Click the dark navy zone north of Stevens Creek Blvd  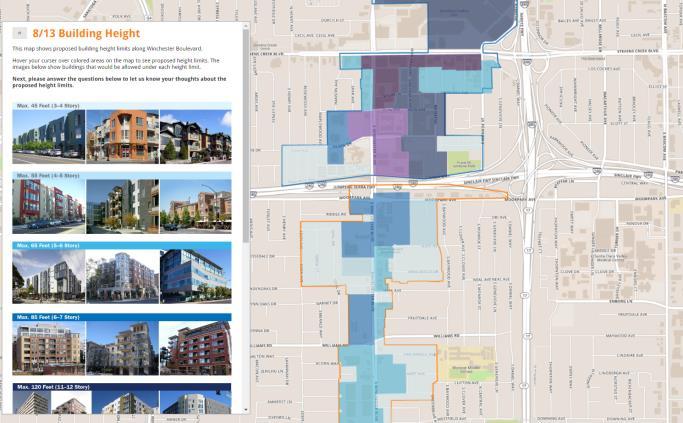[x=470, y=22]
